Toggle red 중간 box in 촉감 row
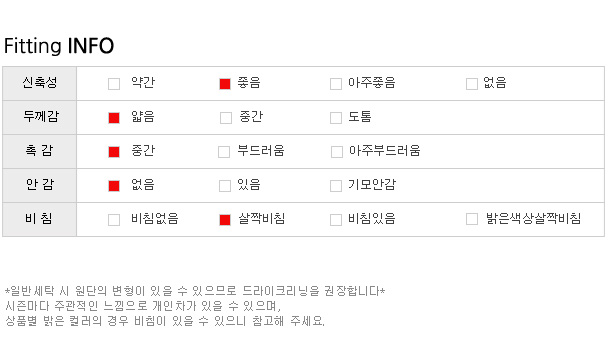This screenshot has height=361, width=608. pyautogui.click(x=114, y=152)
